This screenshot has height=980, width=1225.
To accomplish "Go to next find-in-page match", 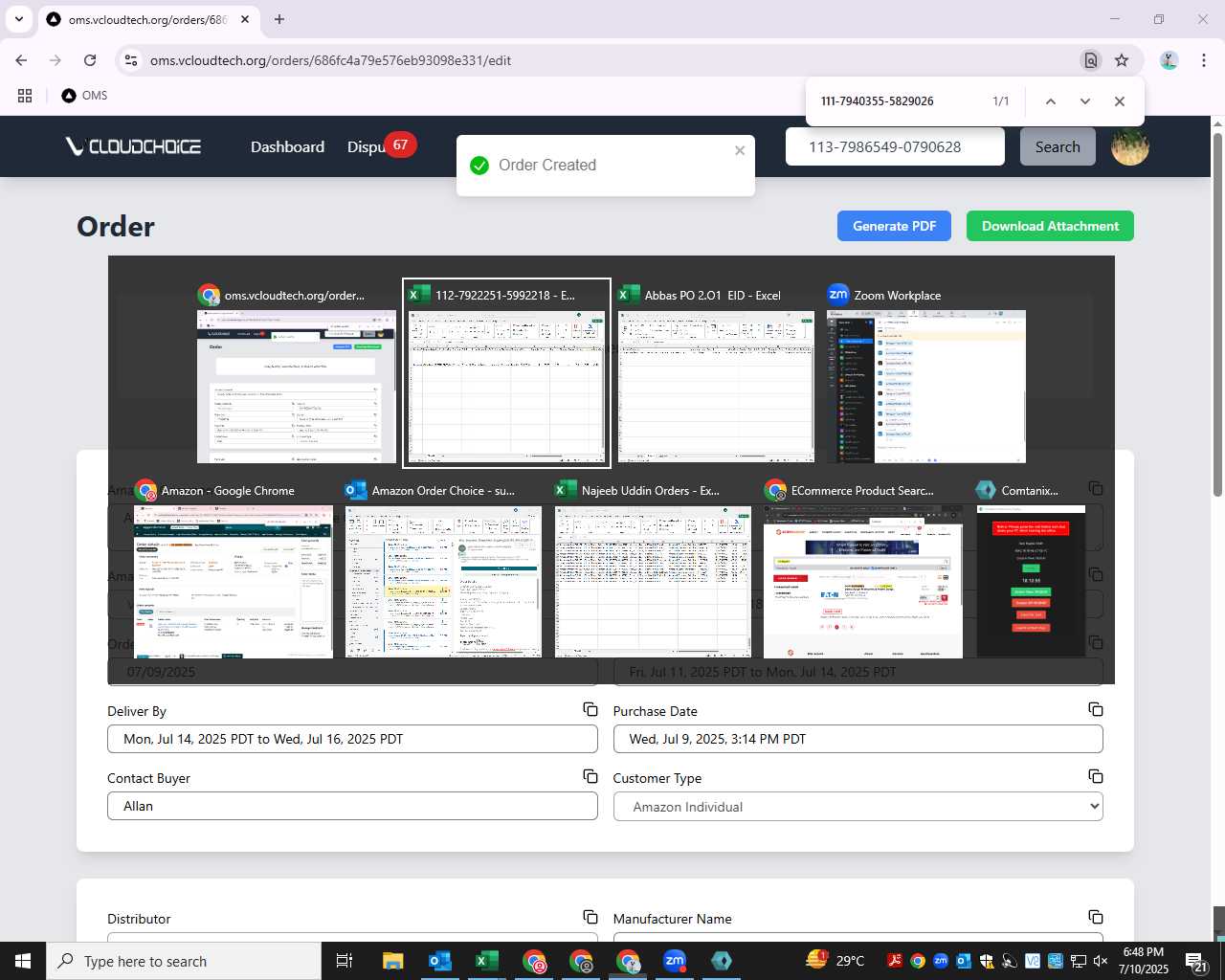I will [x=1084, y=101].
